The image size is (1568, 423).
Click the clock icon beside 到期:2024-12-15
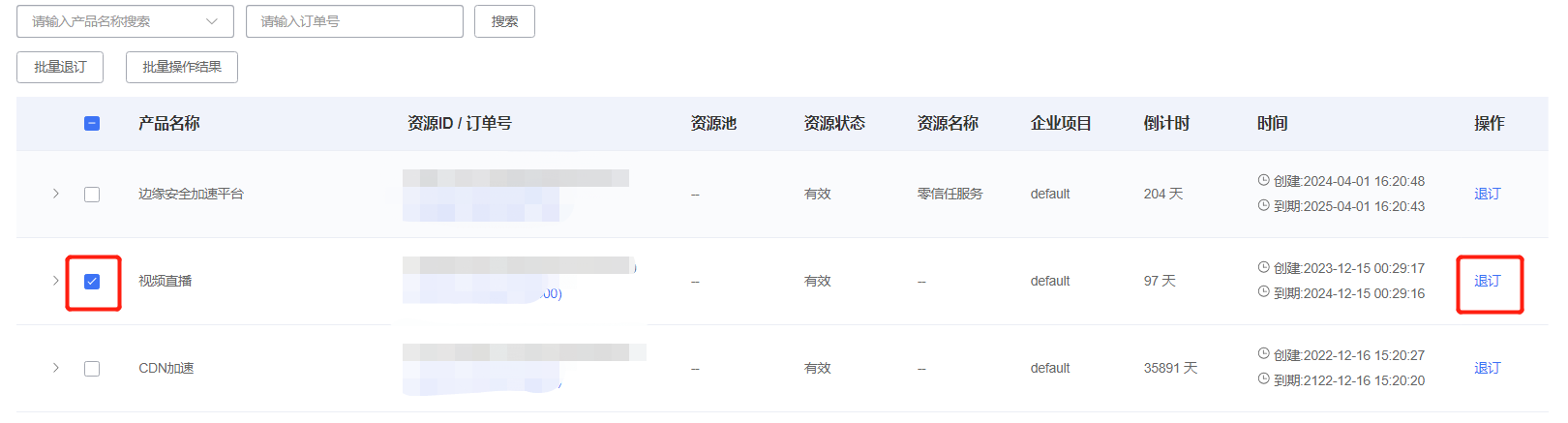pos(1263,292)
